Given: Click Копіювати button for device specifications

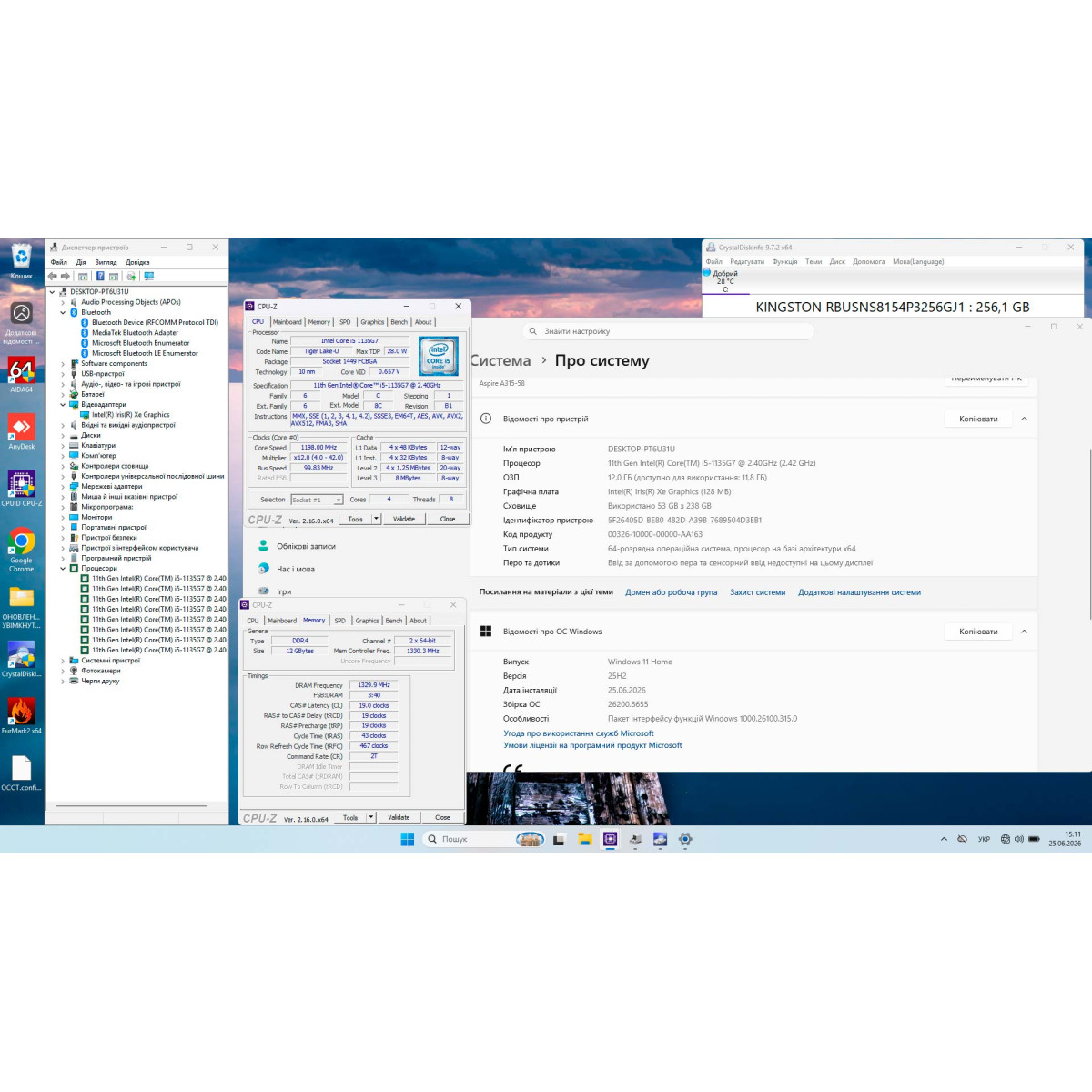Looking at the screenshot, I should coord(978,419).
